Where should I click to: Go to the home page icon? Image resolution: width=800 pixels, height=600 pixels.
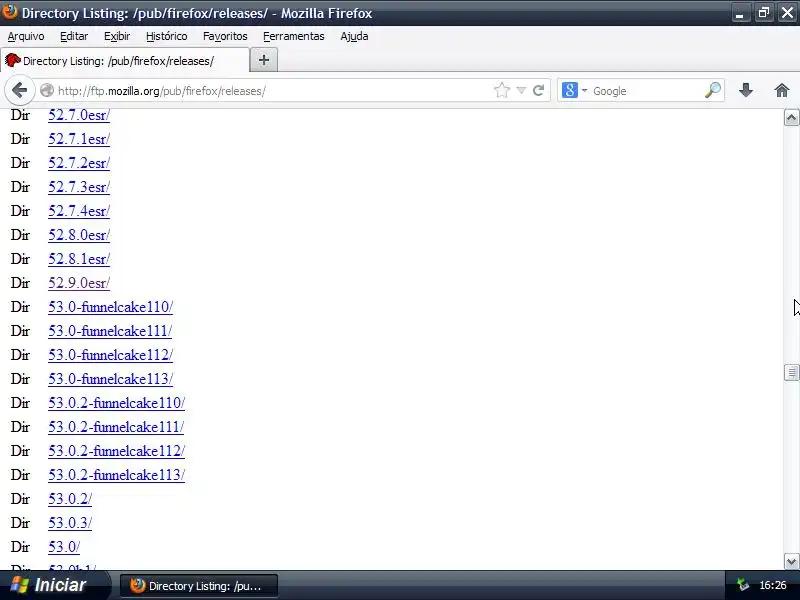coord(782,90)
